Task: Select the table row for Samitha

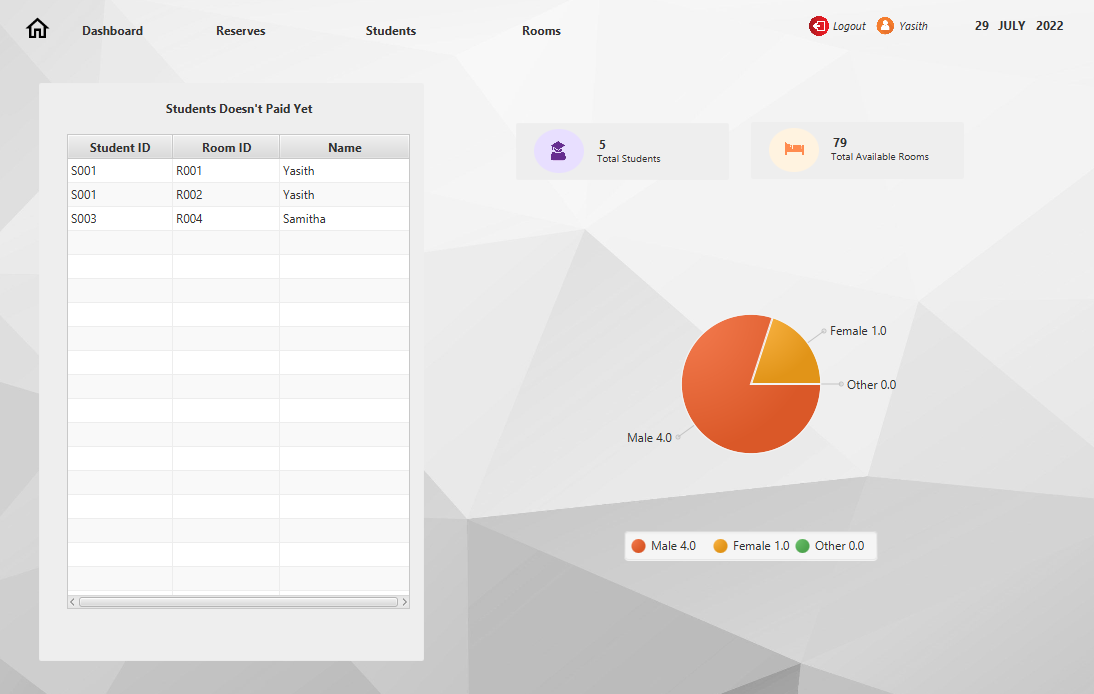Action: click(x=238, y=218)
